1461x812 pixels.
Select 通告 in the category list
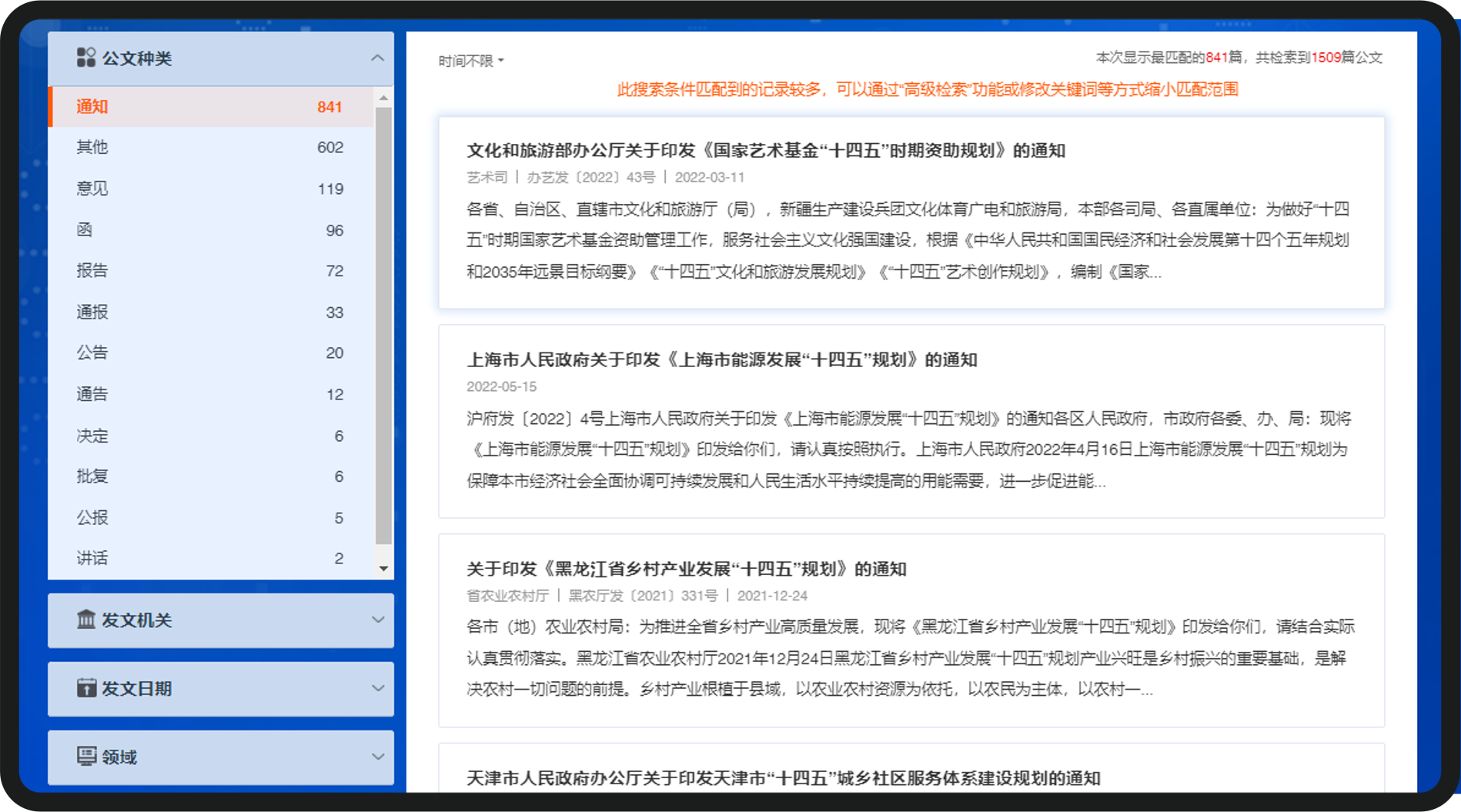[x=212, y=395]
